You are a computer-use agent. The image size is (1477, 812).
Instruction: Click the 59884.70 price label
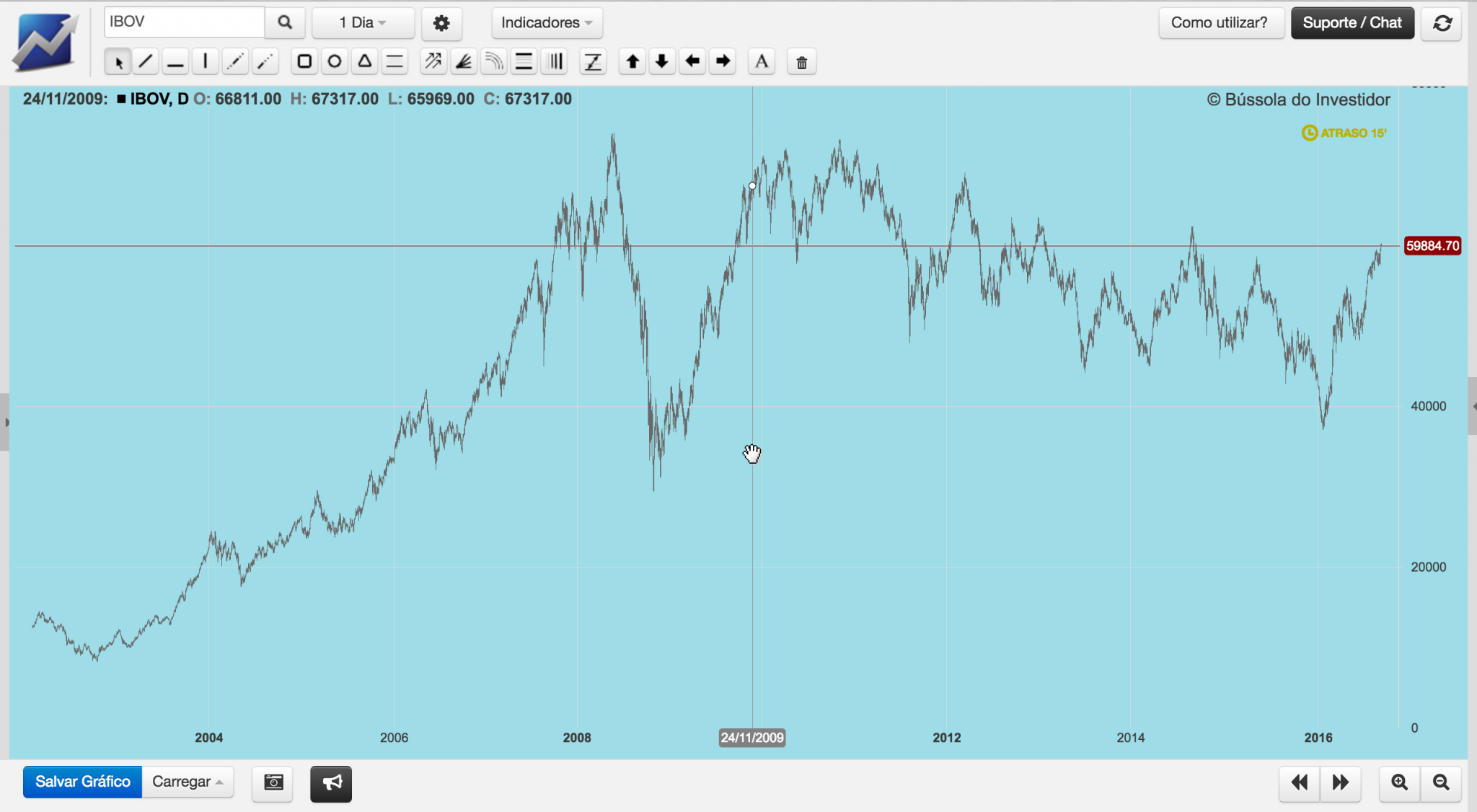pyautogui.click(x=1432, y=246)
